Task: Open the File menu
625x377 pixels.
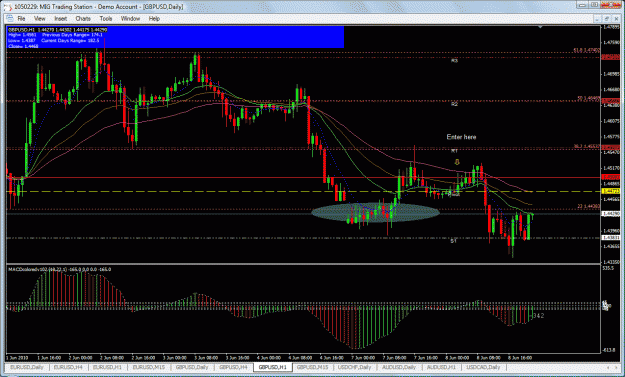Action: pyautogui.click(x=21, y=19)
